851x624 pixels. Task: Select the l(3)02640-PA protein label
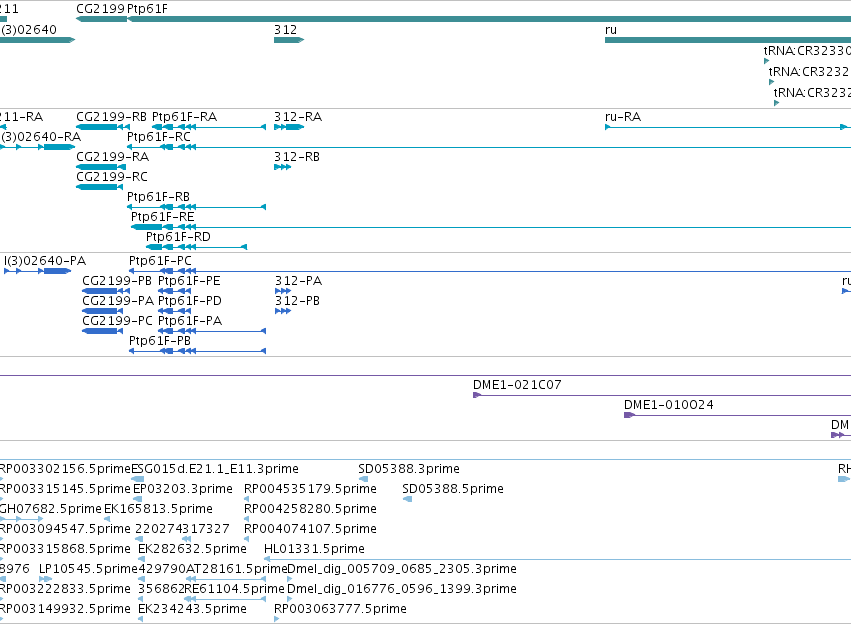(x=45, y=261)
